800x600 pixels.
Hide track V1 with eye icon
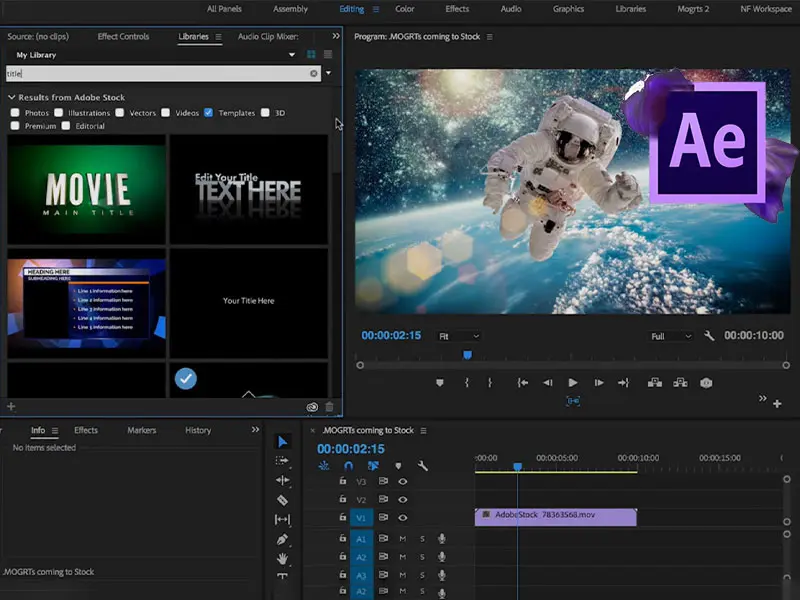click(x=403, y=517)
